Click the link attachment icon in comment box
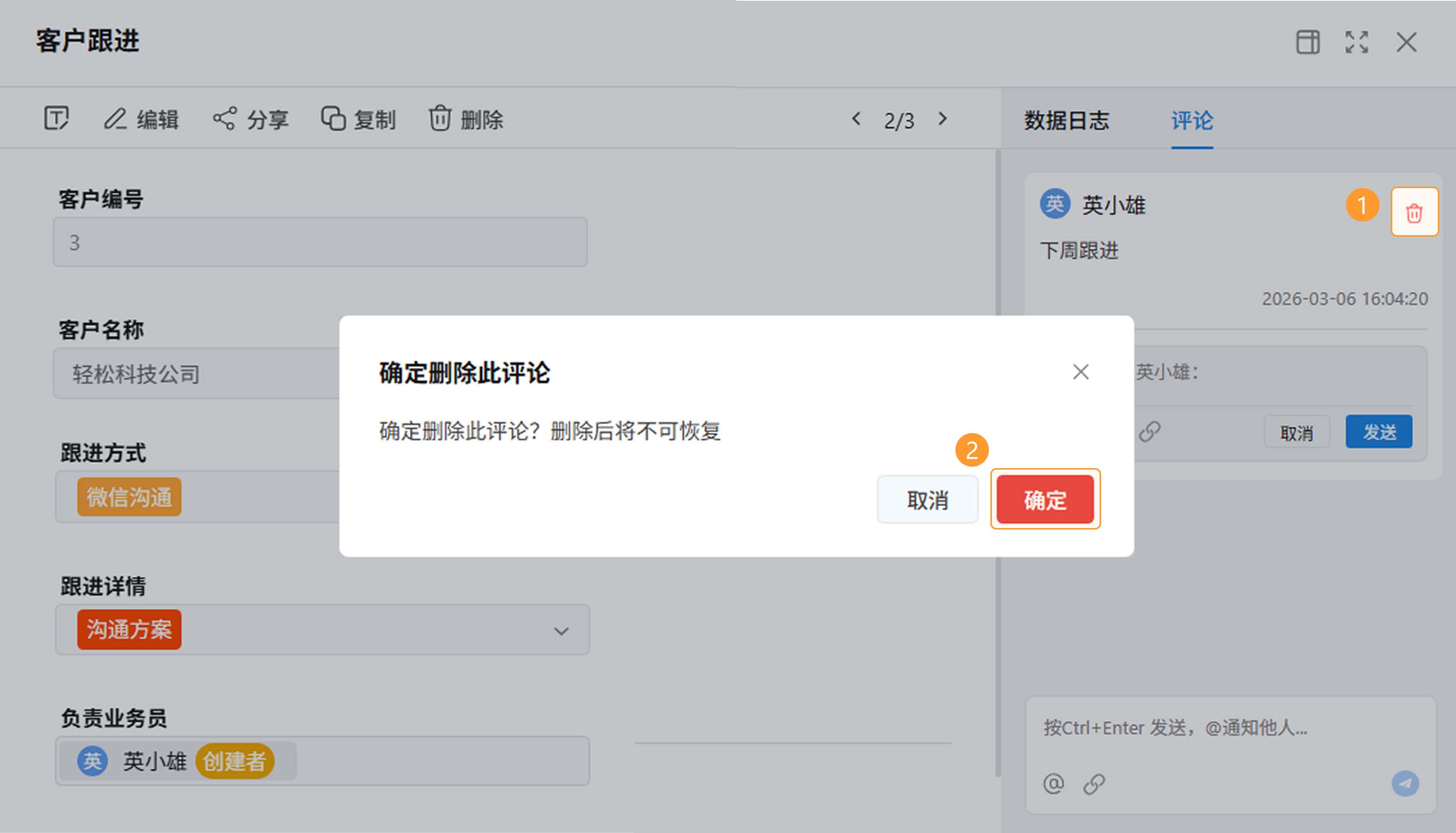The image size is (1456, 833). pyautogui.click(x=1094, y=783)
